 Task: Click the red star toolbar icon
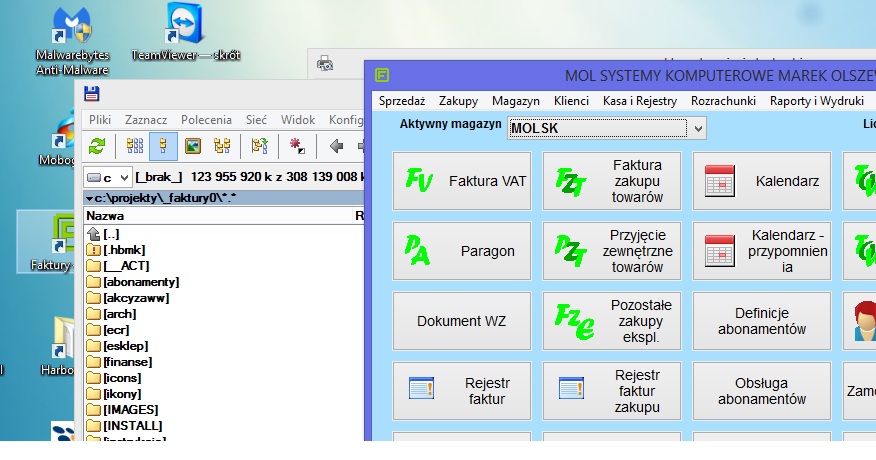pyautogui.click(x=297, y=146)
